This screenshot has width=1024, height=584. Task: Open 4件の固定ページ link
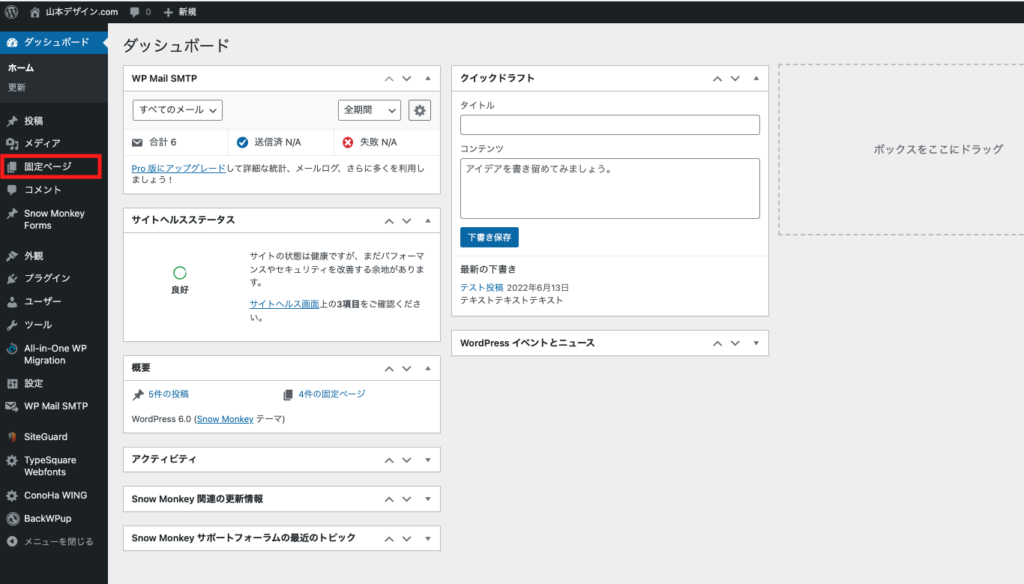pyautogui.click(x=332, y=394)
